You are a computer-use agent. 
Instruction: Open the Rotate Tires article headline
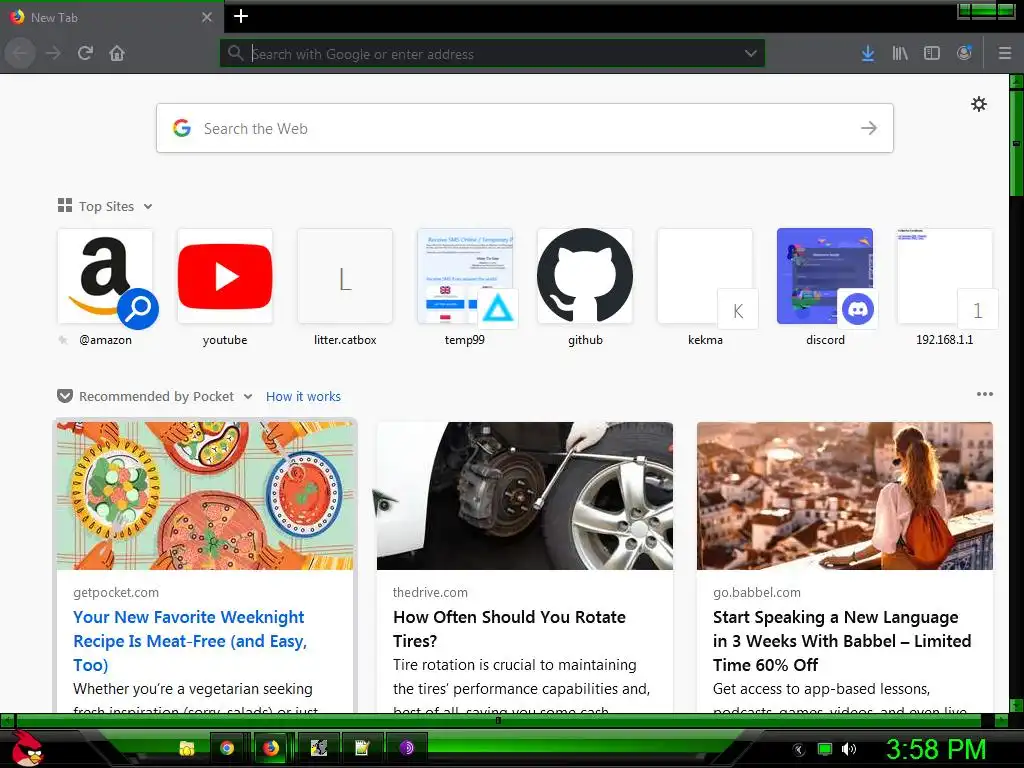pyautogui.click(x=509, y=629)
